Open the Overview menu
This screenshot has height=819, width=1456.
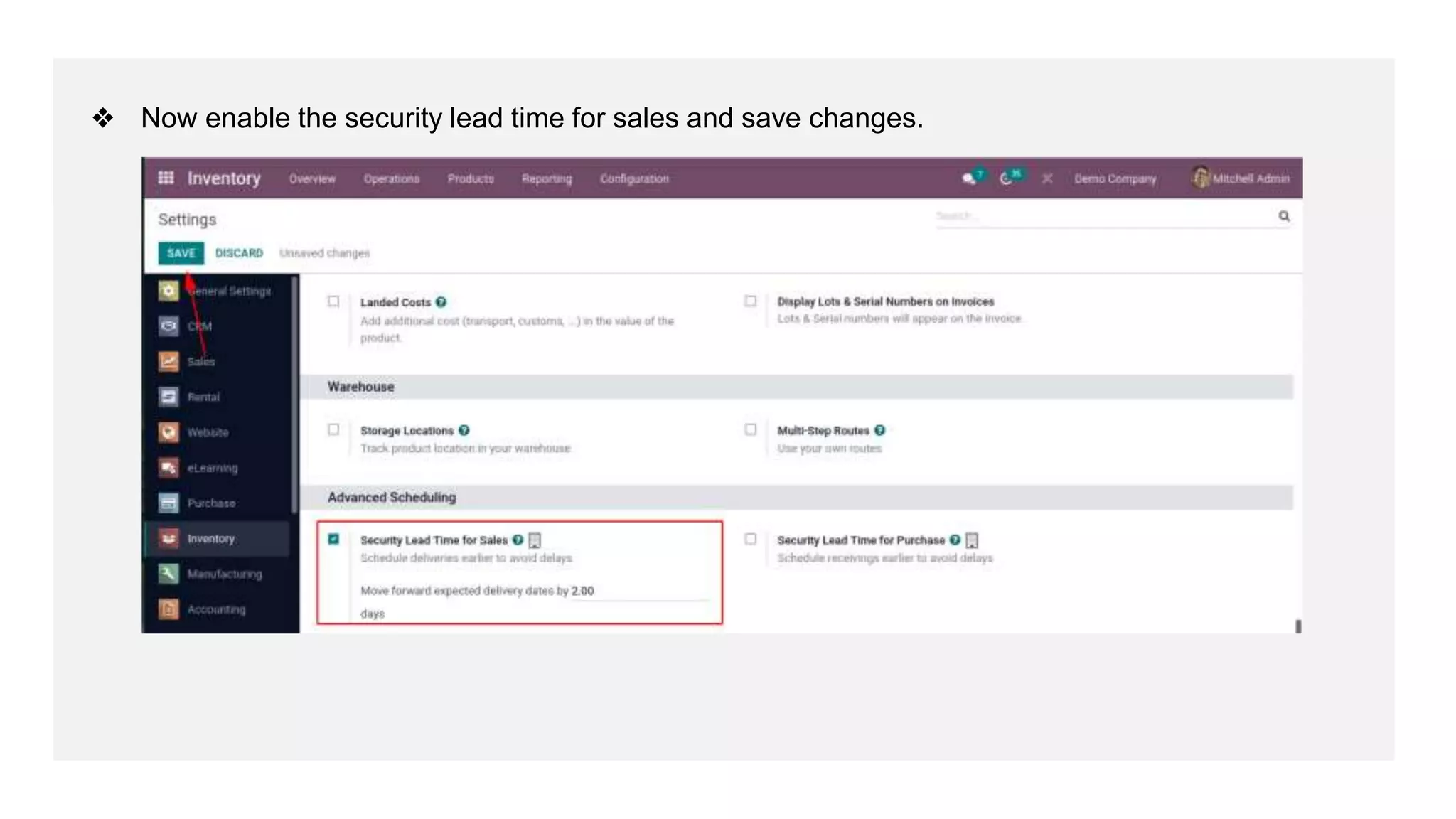tap(312, 179)
